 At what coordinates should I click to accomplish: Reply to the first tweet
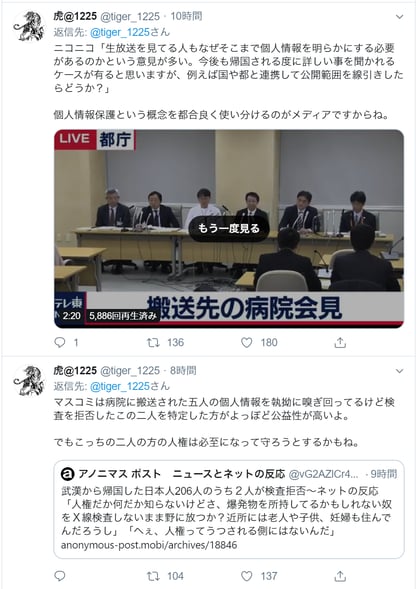tap(60, 342)
